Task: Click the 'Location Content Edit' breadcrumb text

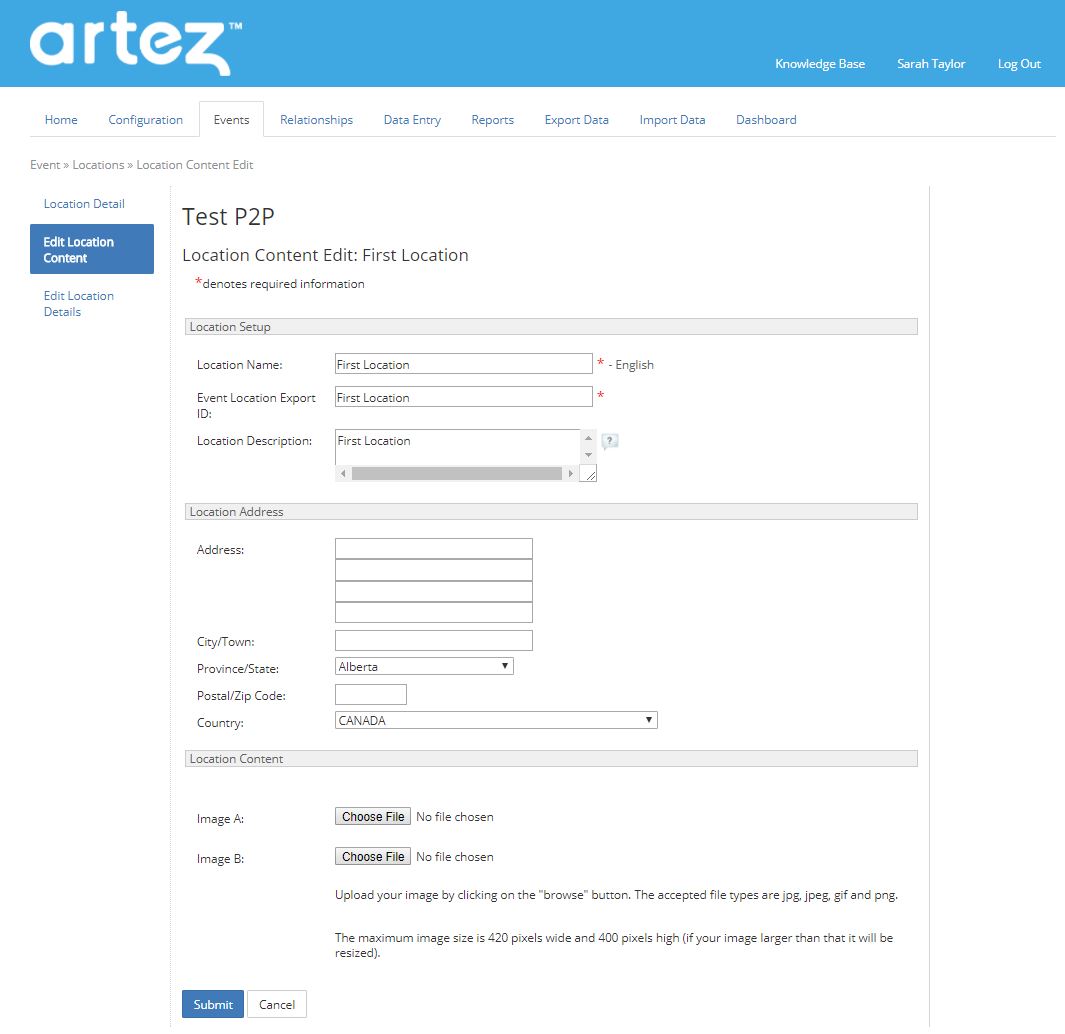Action: tap(195, 164)
